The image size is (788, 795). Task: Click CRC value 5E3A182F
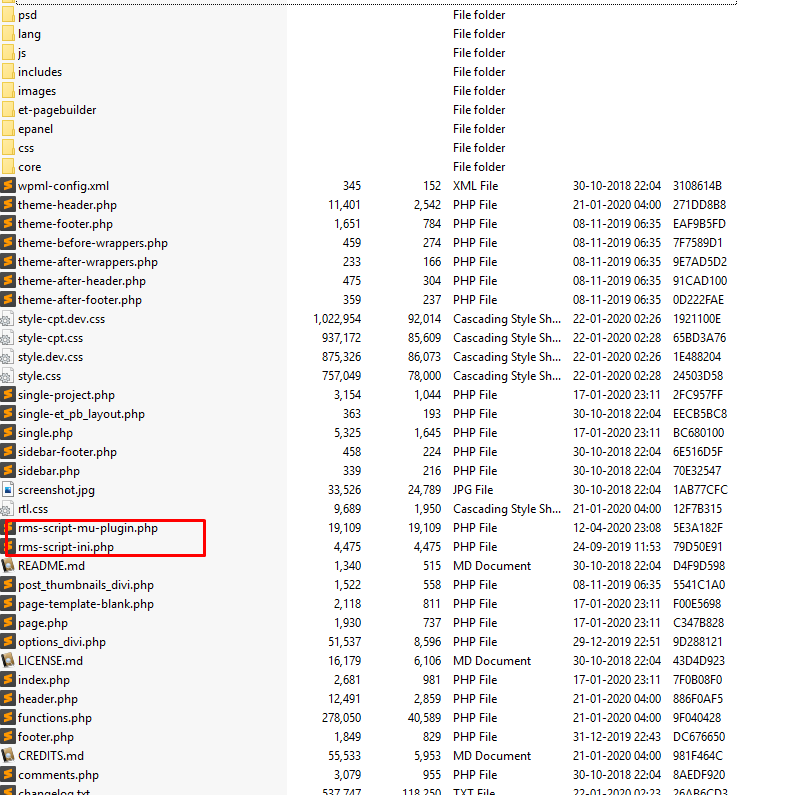tap(698, 528)
